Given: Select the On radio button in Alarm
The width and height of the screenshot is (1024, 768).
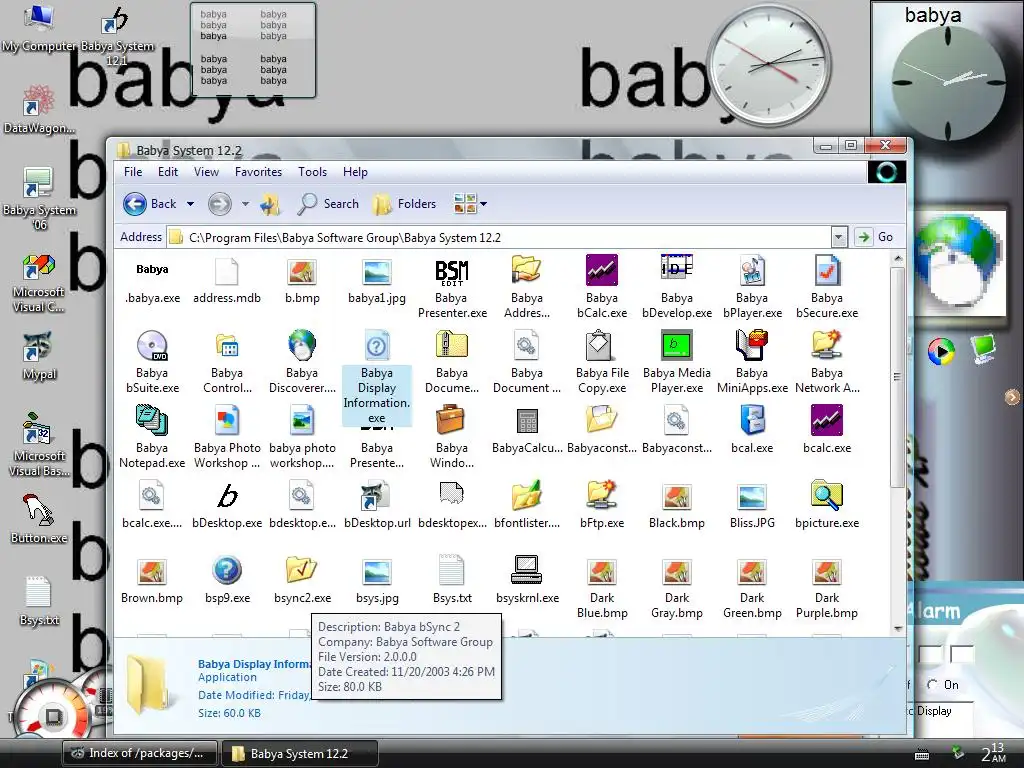Looking at the screenshot, I should [x=932, y=684].
